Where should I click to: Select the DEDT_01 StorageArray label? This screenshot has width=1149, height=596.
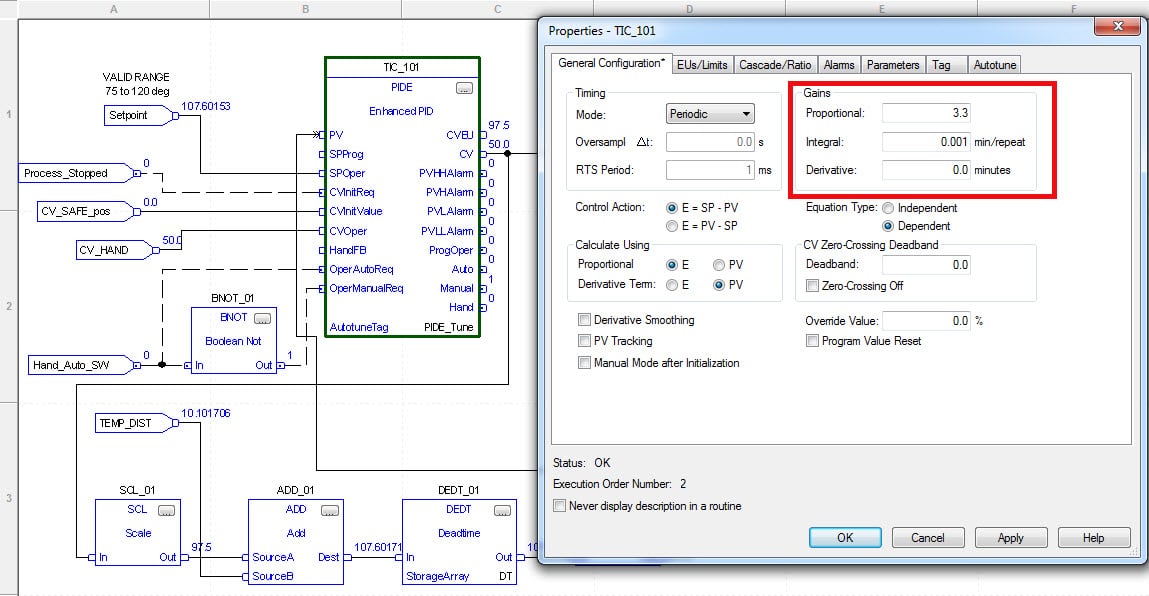pos(437,576)
